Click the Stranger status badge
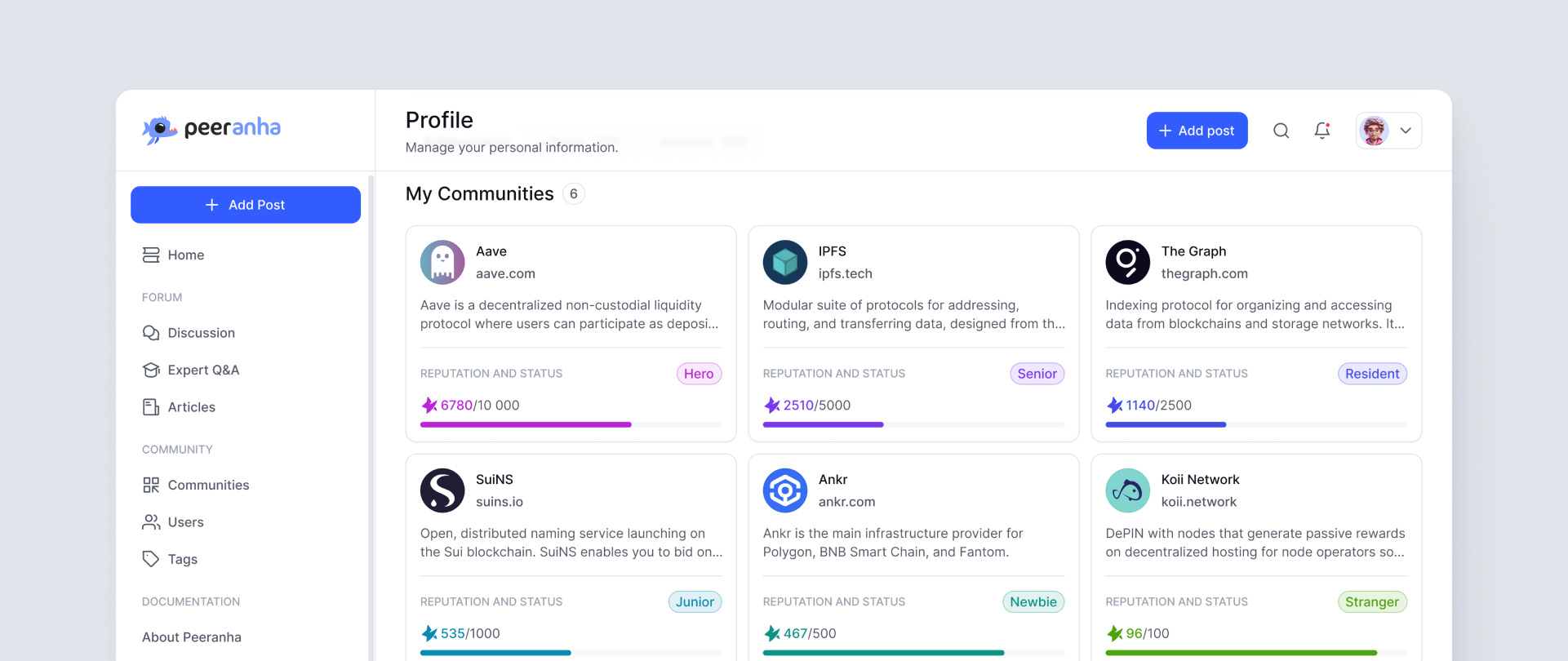Image resolution: width=1568 pixels, height=661 pixels. coord(1372,602)
